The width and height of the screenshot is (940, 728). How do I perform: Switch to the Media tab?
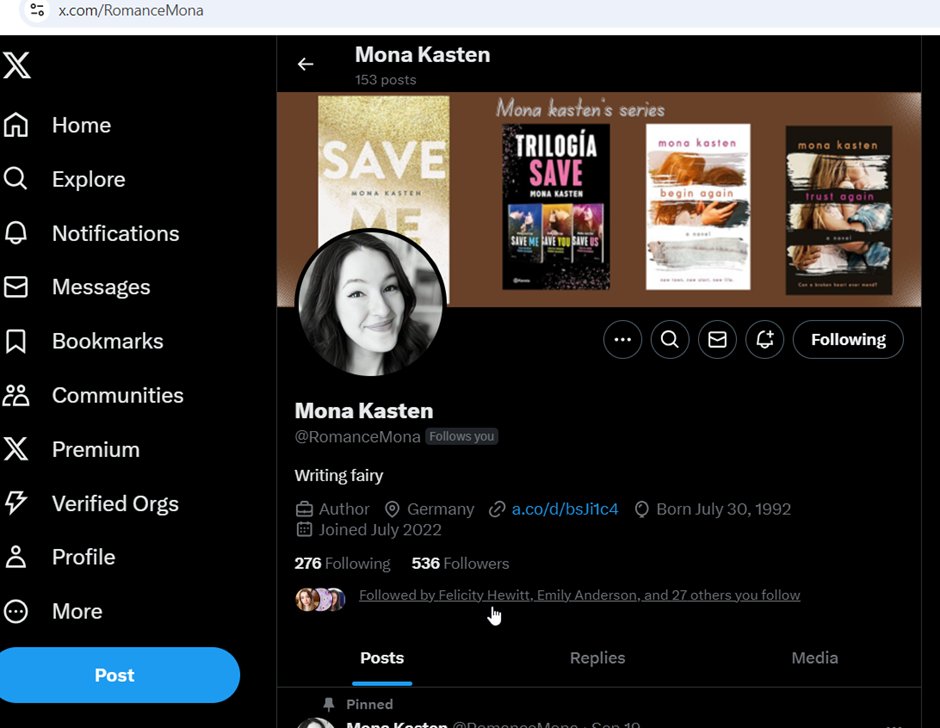coord(814,658)
